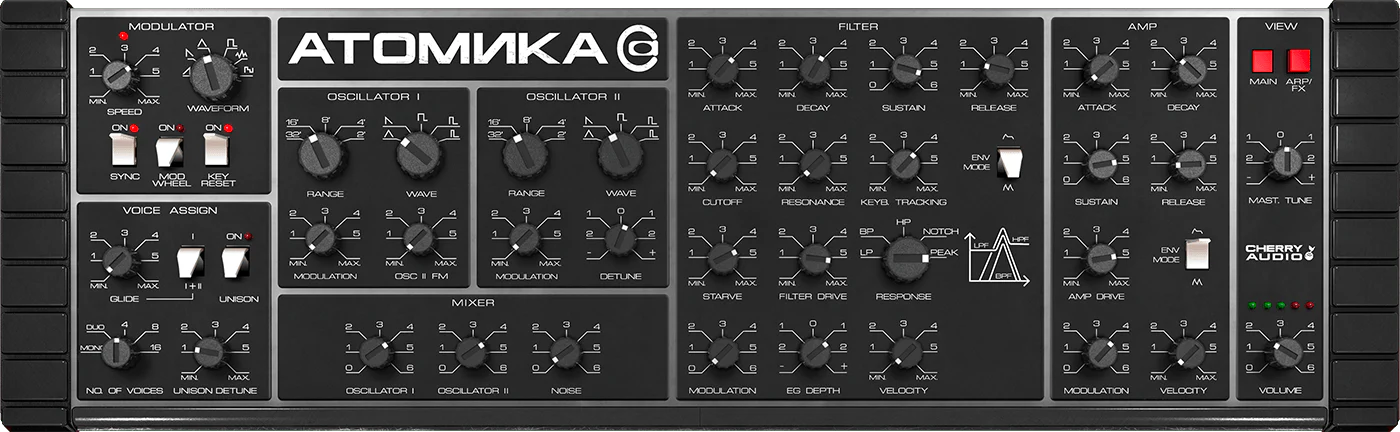Click the Atomika logo title
The width and height of the screenshot is (1400, 432).
[x=472, y=47]
